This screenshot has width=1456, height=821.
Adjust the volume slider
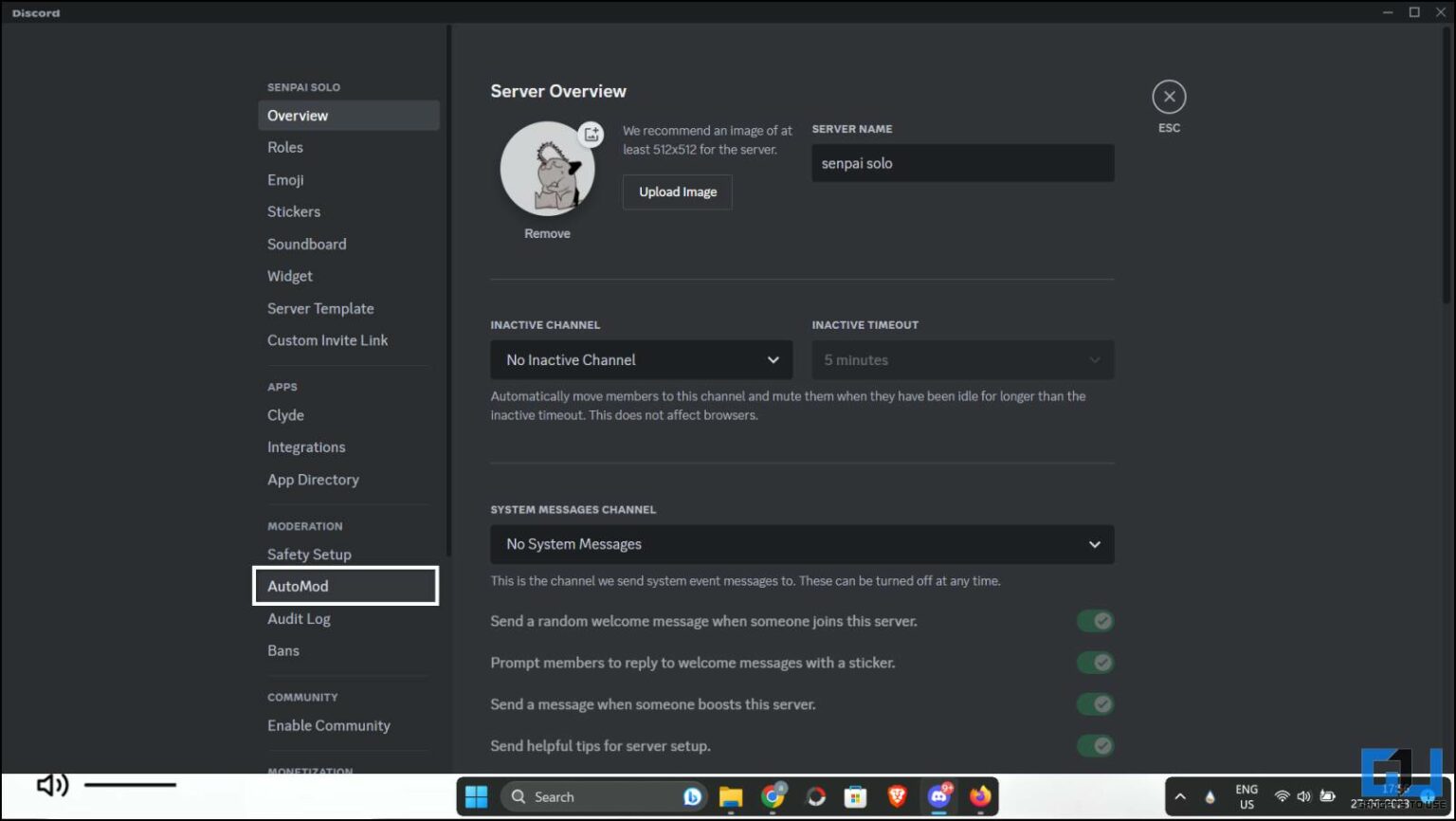pyautogui.click(x=130, y=785)
